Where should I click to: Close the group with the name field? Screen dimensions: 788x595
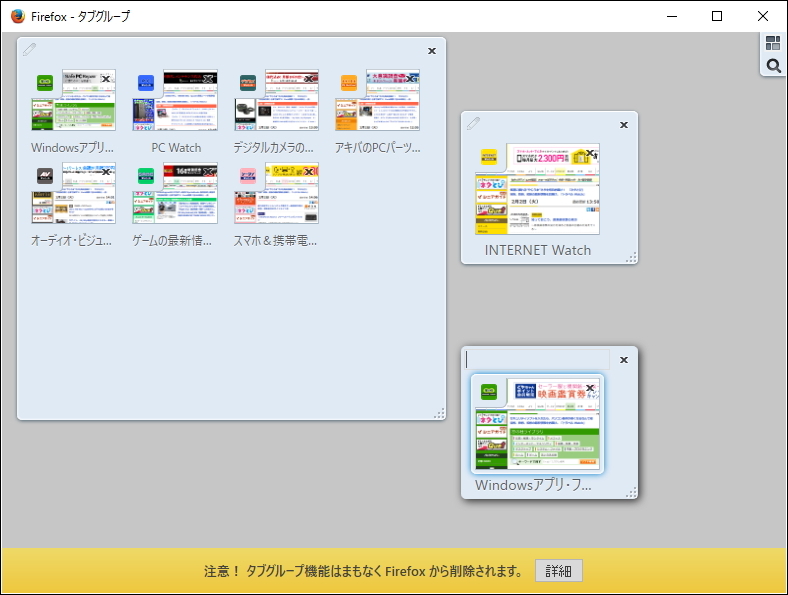(x=624, y=360)
